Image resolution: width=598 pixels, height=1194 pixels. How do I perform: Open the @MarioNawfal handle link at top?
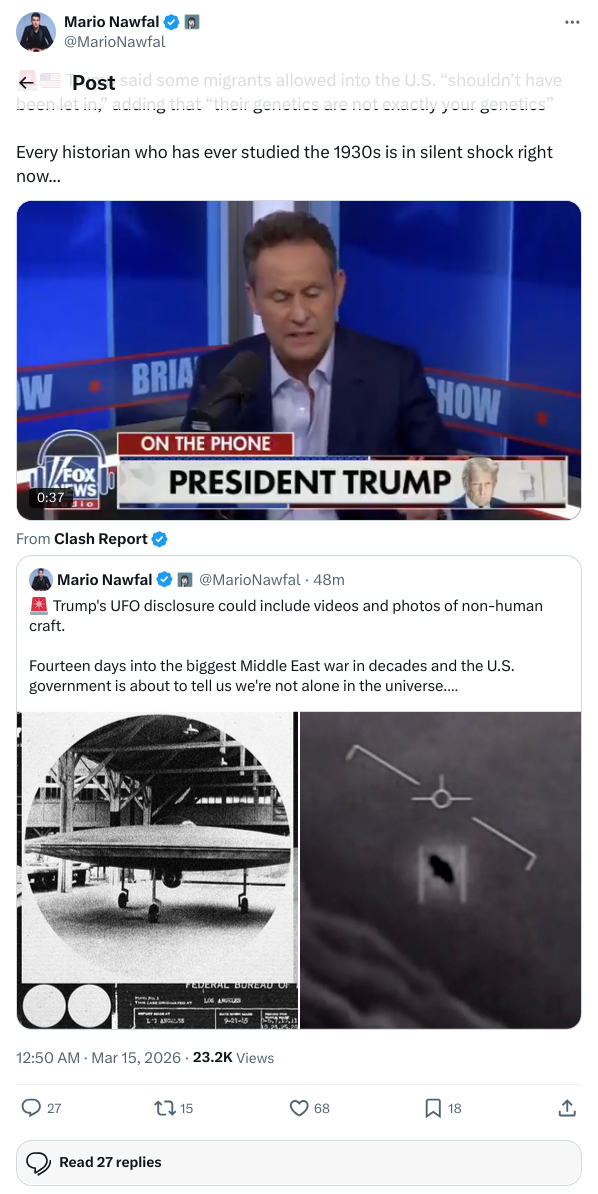(114, 42)
